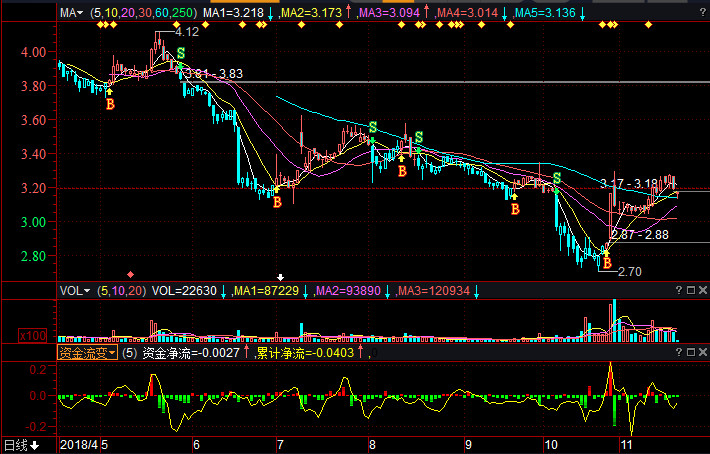Click the B buy signal near 2.70 low
The image size is (710, 454).
[607, 263]
